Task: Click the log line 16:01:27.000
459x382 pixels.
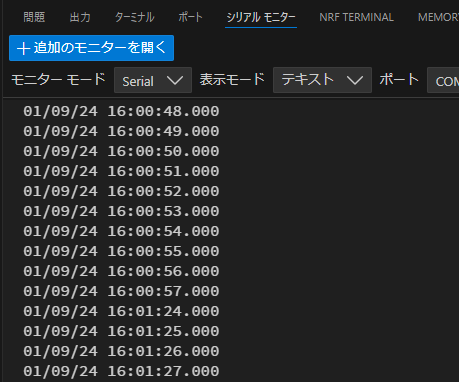Action: click(121, 371)
